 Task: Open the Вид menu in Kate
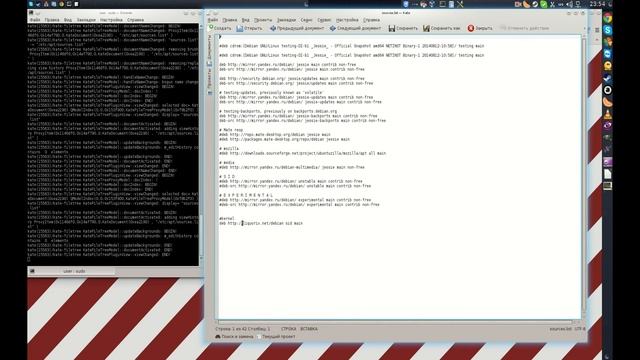pyautogui.click(x=245, y=20)
